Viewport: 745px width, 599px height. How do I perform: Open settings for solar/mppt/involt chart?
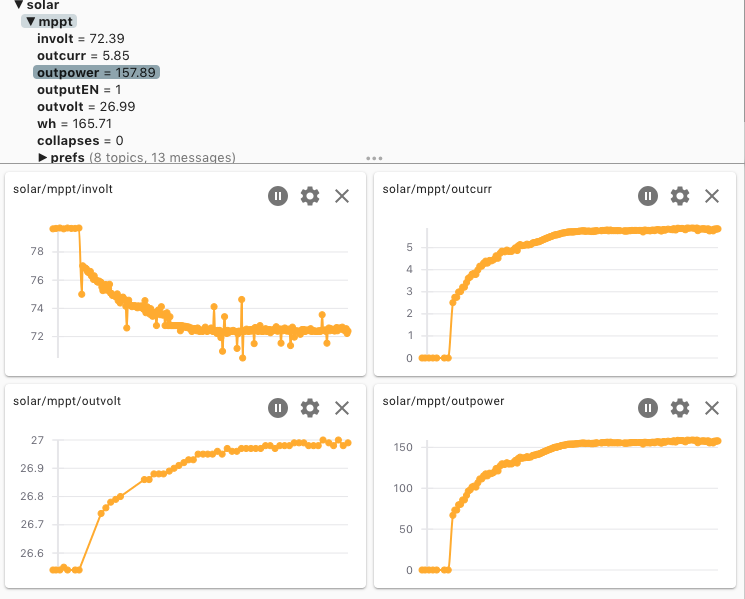coord(310,196)
